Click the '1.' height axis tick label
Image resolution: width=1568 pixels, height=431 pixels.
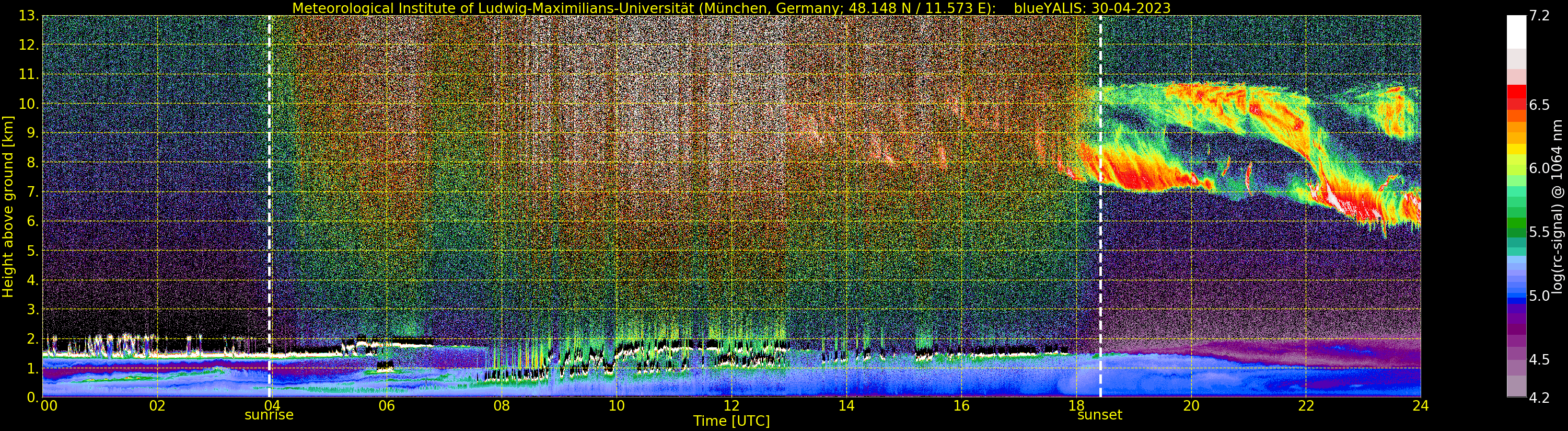click(33, 368)
